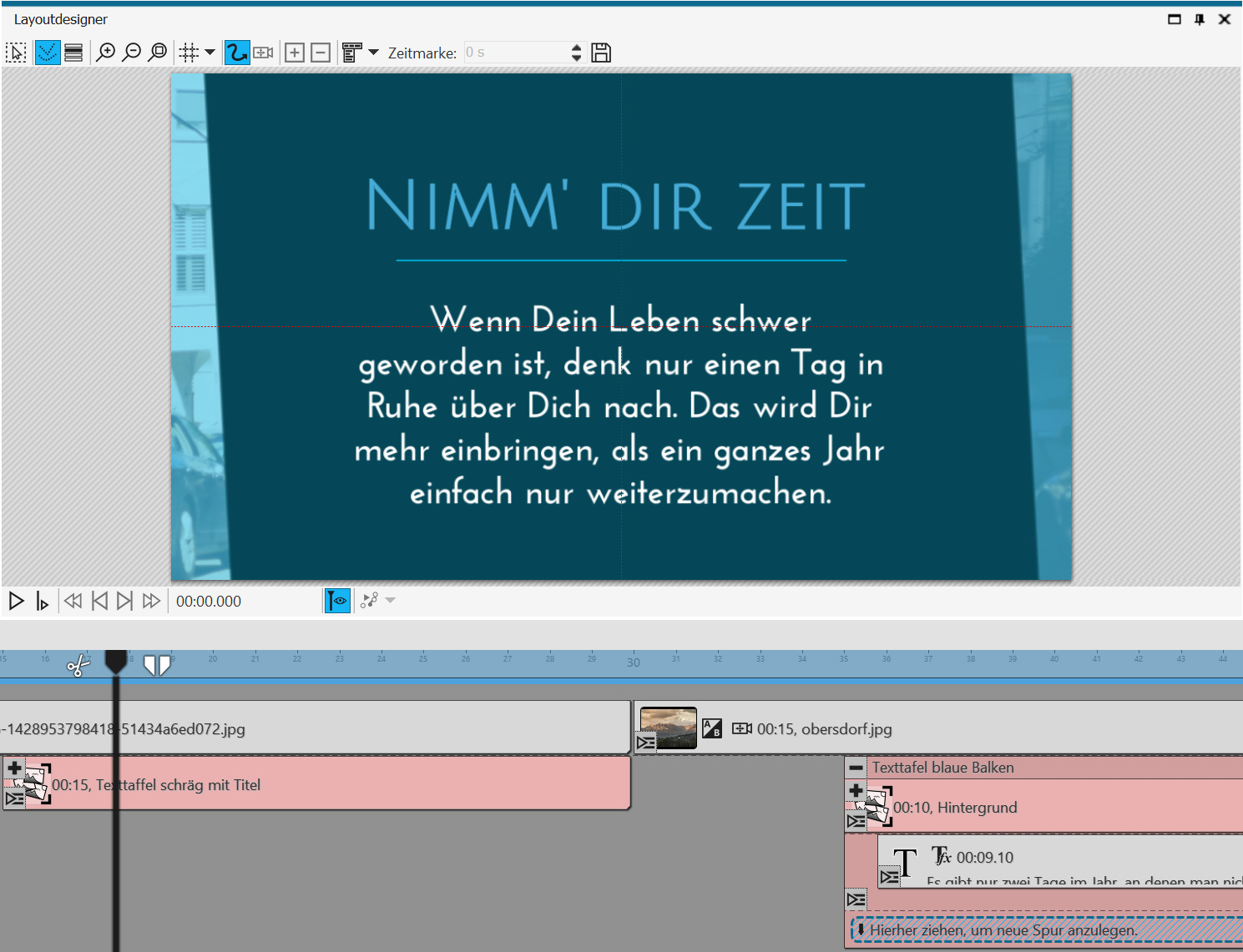Select the camera pan mode icon

[264, 53]
